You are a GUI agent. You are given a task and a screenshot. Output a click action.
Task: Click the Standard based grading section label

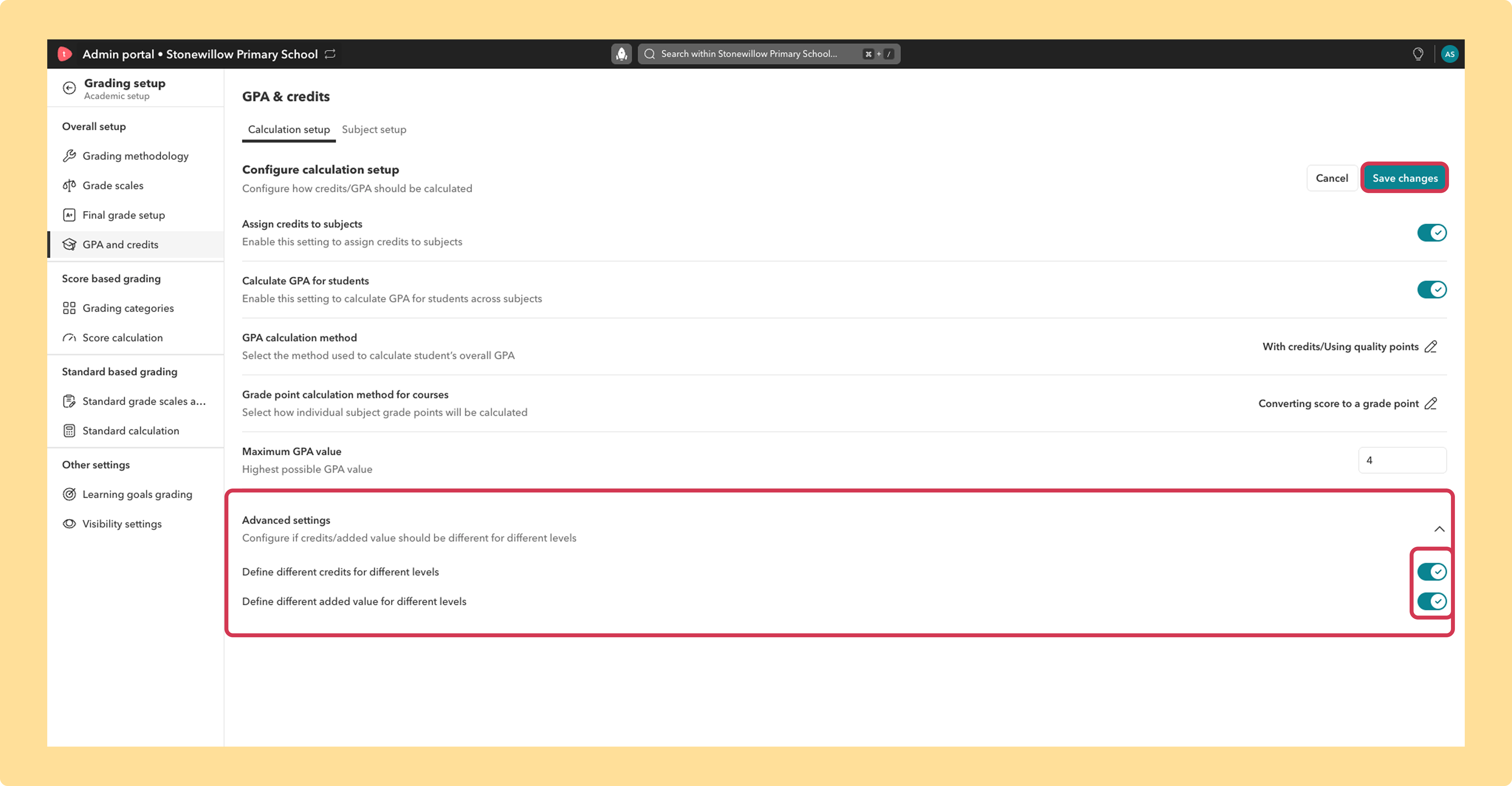click(120, 371)
